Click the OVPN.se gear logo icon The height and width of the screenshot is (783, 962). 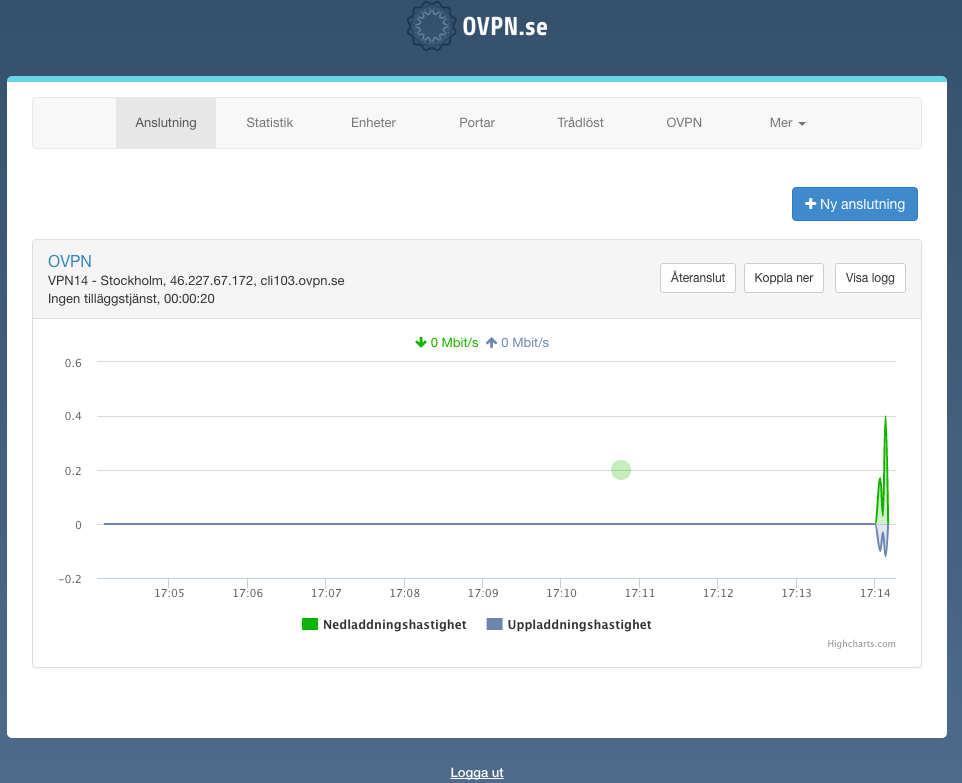tap(431, 26)
